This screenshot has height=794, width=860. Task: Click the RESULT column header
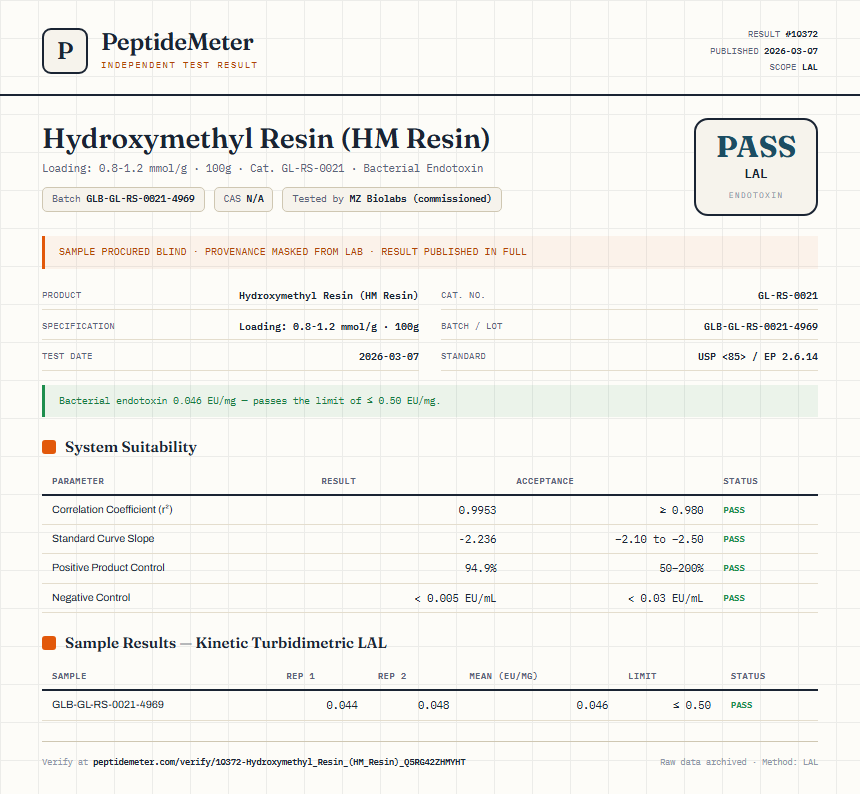coord(338,481)
